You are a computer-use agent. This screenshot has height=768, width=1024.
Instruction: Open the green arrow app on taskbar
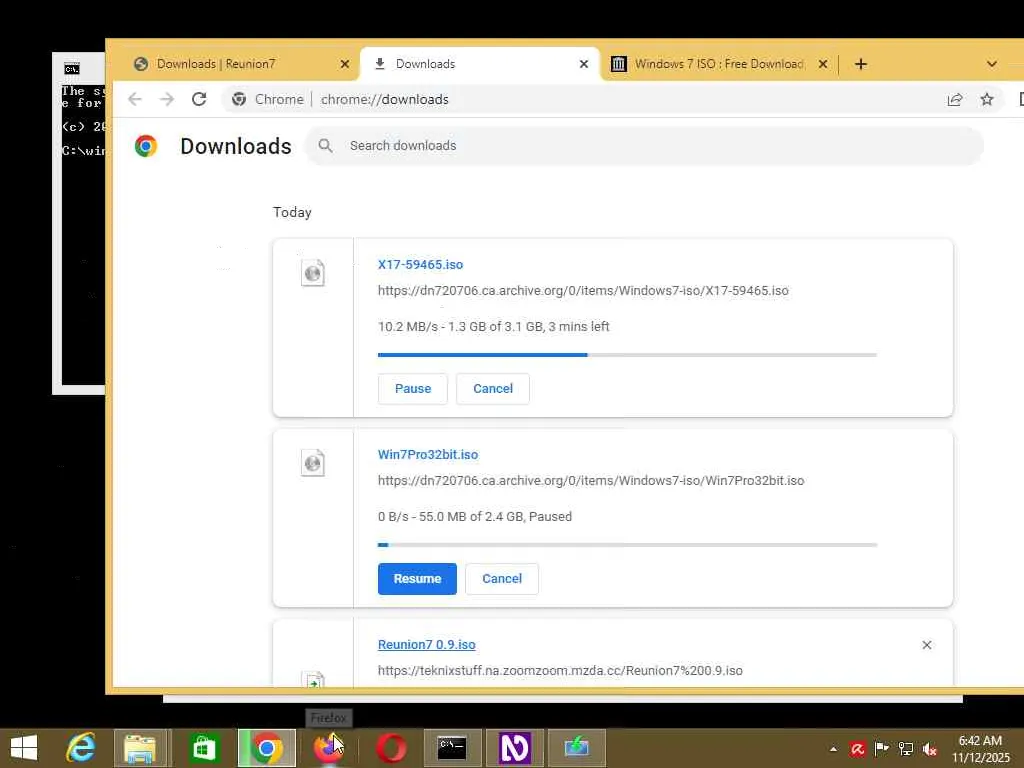pyautogui.click(x=577, y=748)
